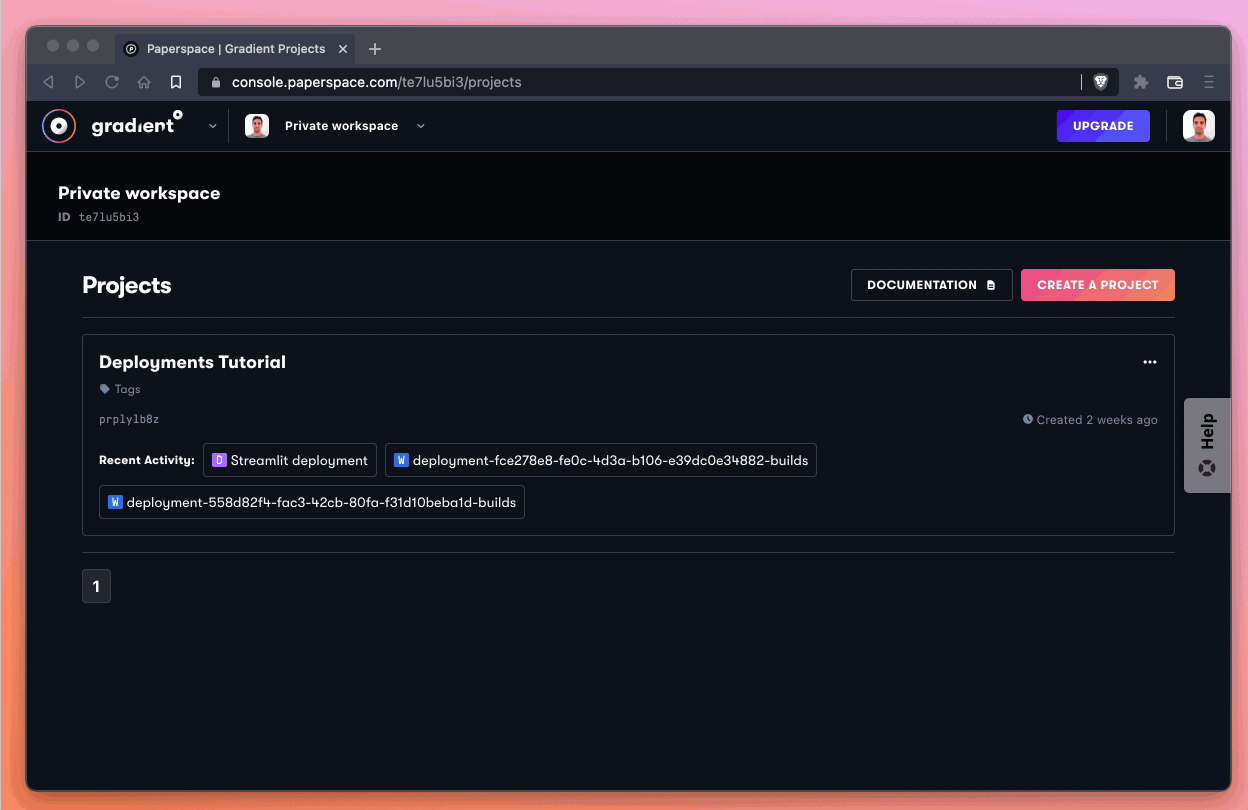Click the Tags label icon
The height and width of the screenshot is (810, 1248).
(105, 389)
